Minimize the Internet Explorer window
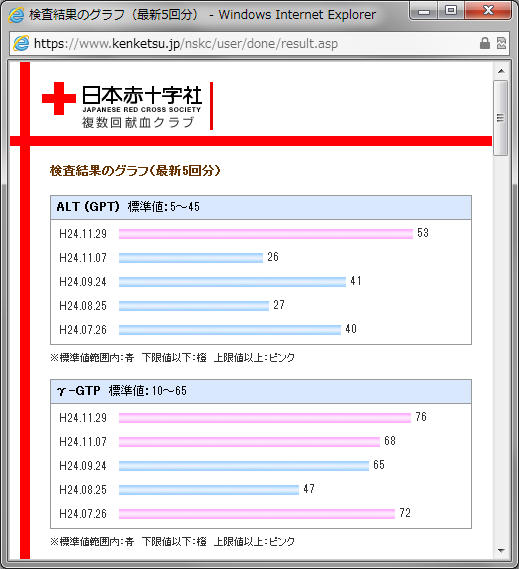Viewport: 519px width, 569px height. point(423,11)
